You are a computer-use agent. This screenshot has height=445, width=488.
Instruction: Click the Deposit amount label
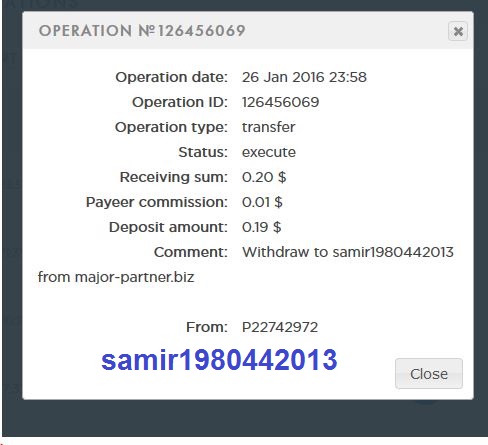(168, 227)
